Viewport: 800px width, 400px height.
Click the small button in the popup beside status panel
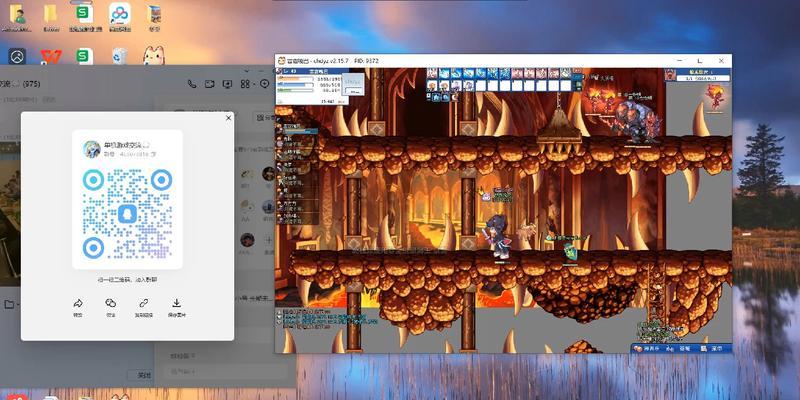coord(353,90)
